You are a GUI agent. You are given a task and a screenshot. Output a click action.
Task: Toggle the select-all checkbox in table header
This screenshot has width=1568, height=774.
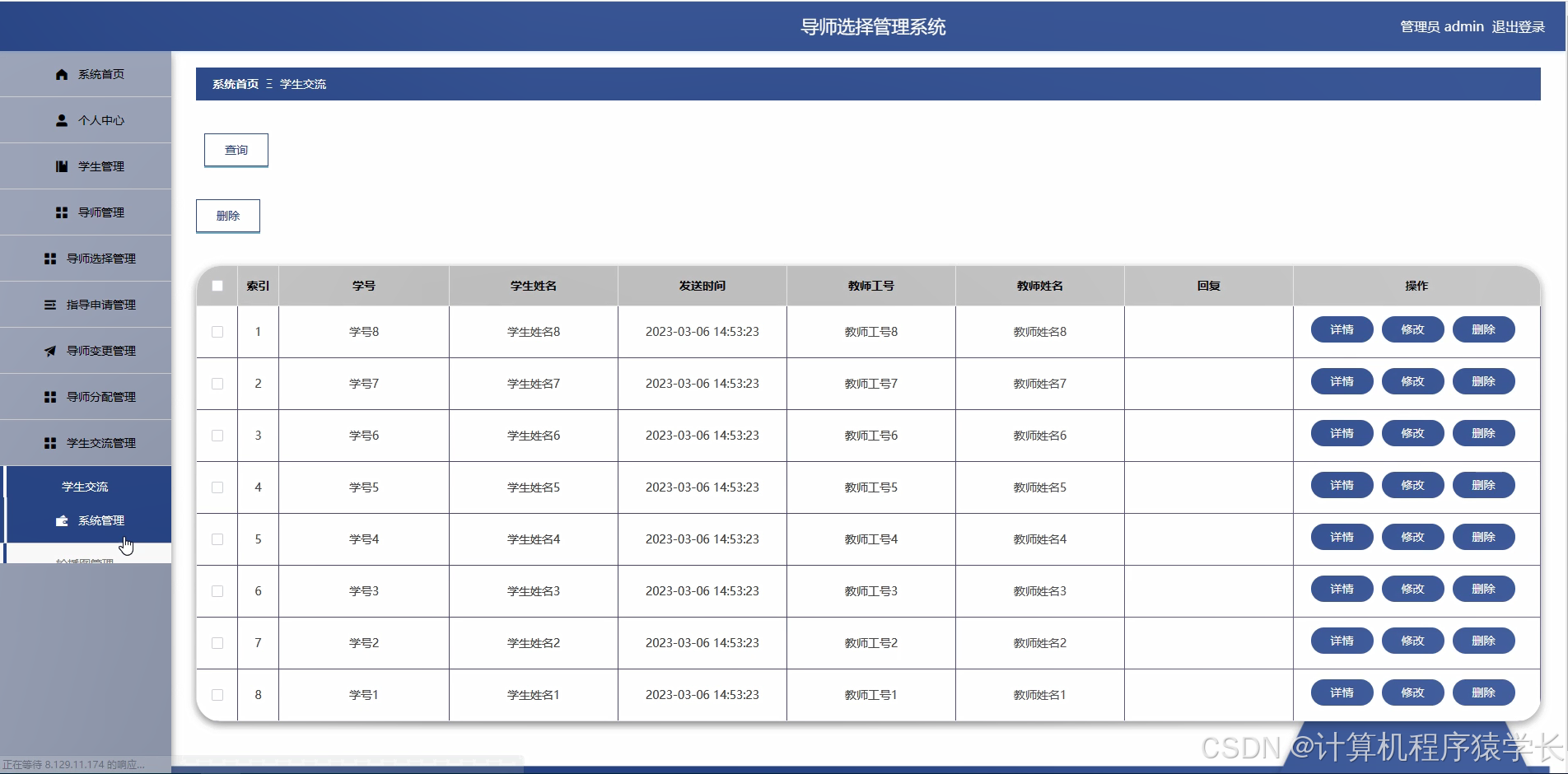[x=217, y=286]
